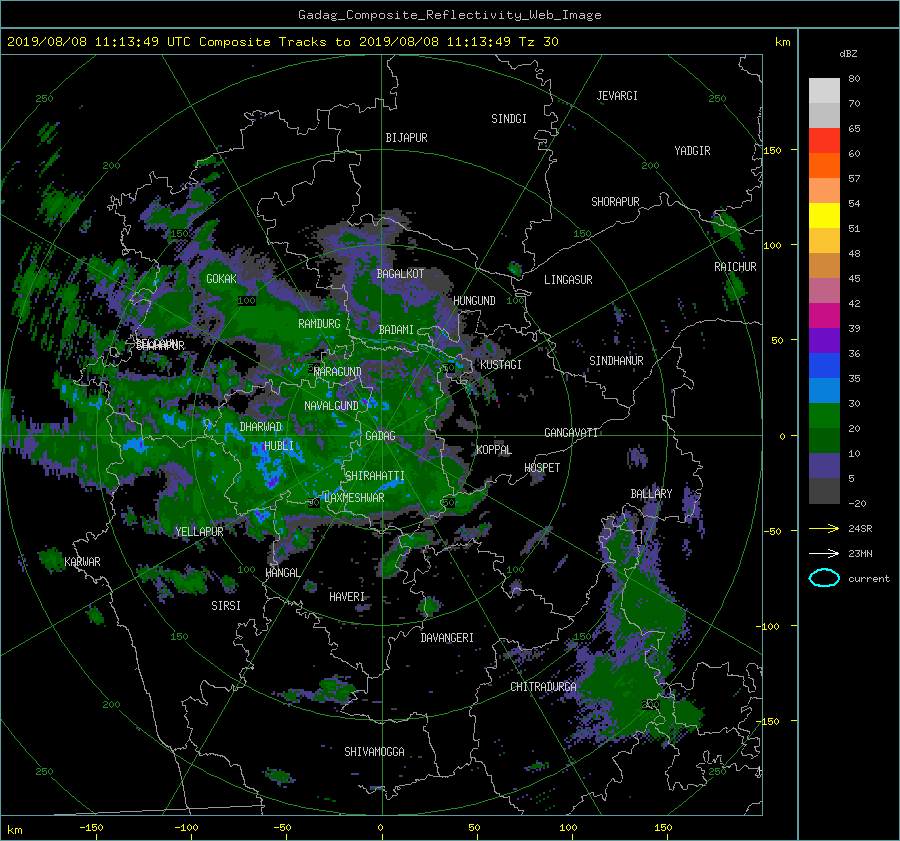Click the BAGALKOT city label
The height and width of the screenshot is (841, 900).
[400, 274]
